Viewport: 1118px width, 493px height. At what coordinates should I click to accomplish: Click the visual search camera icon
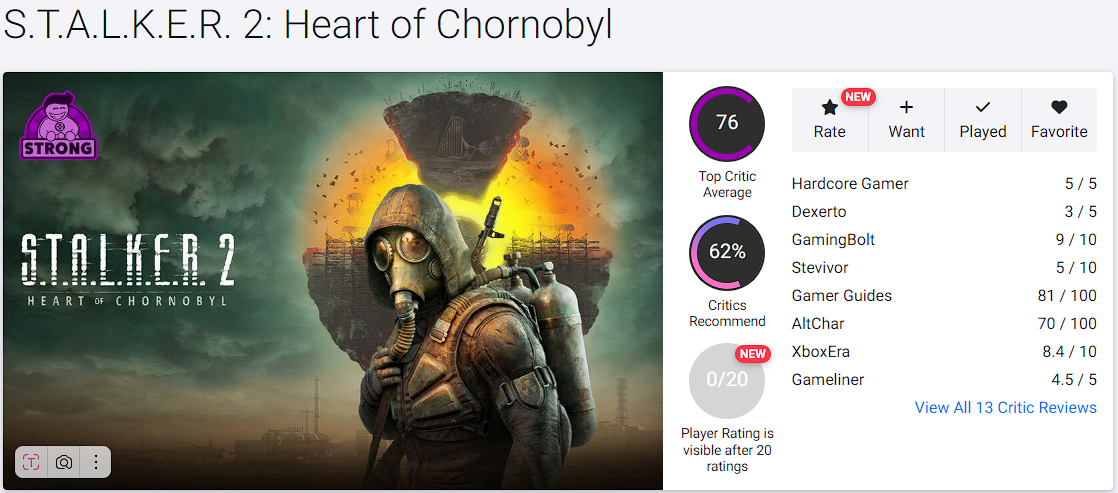[64, 462]
